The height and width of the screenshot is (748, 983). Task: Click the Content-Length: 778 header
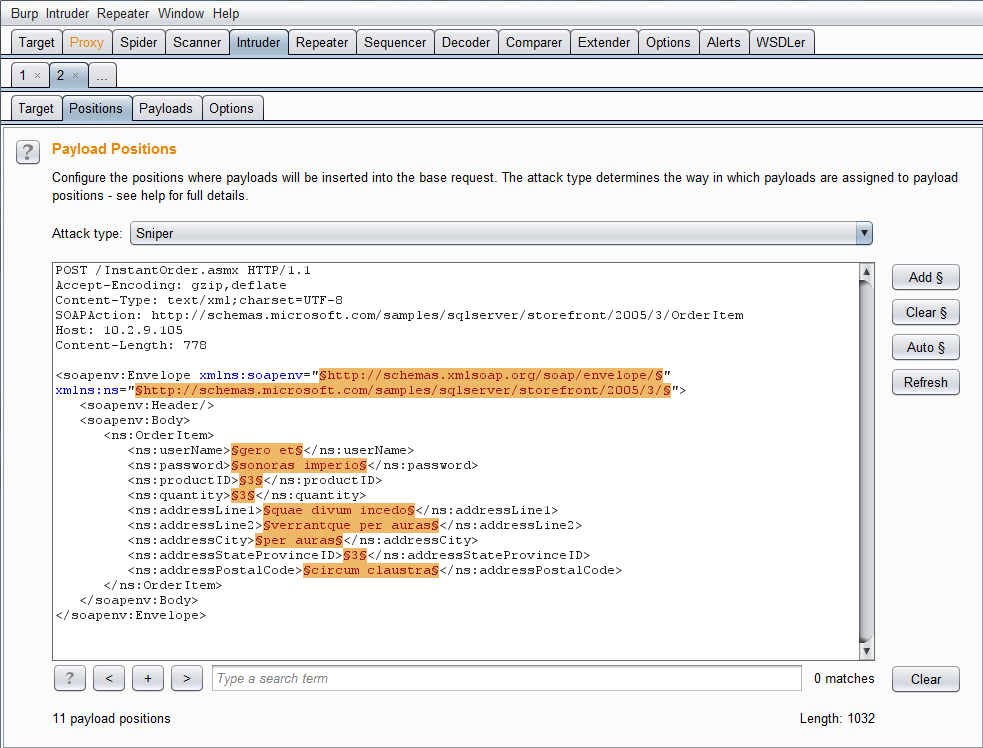(x=131, y=345)
